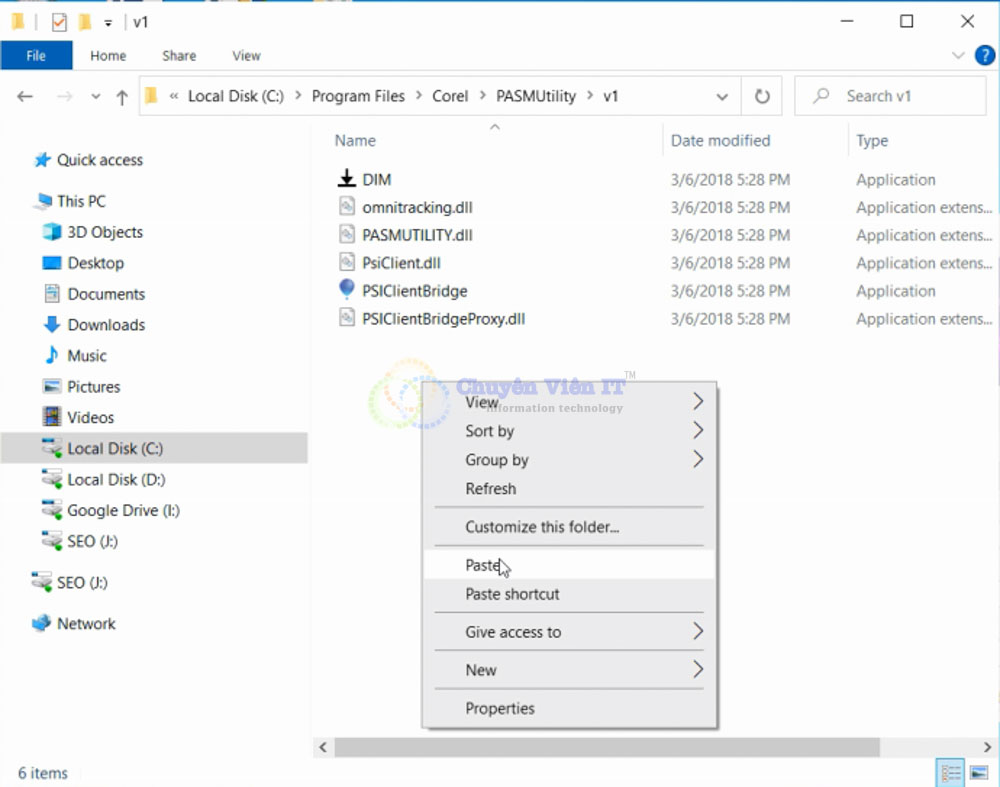Expand the New submenu
Image resolution: width=1000 pixels, height=787 pixels.
[x=570, y=670]
